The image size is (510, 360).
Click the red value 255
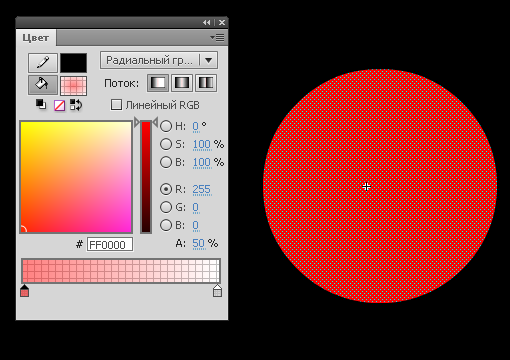202,189
